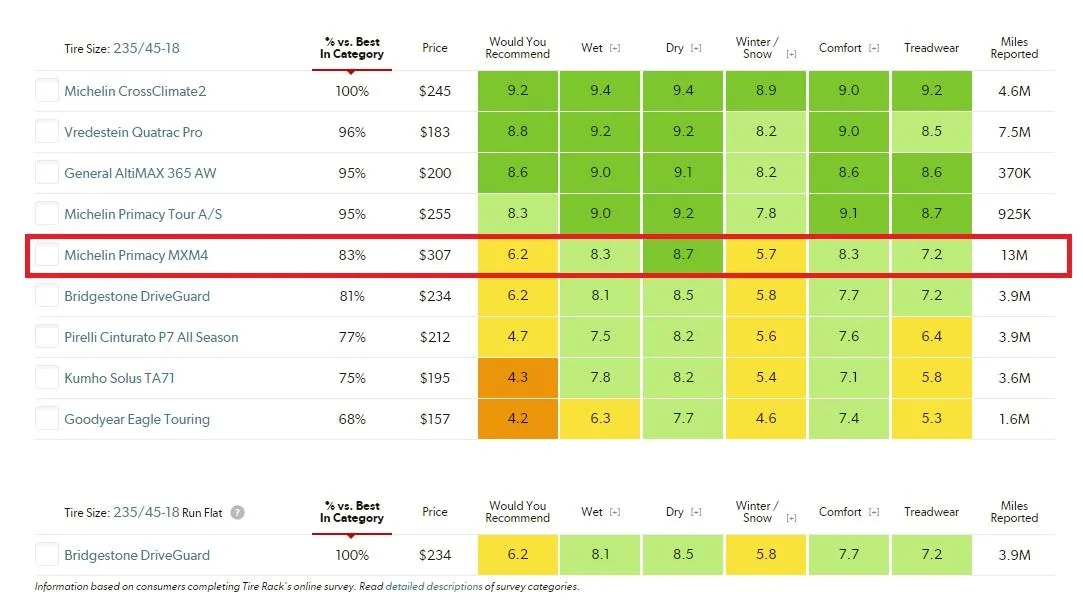
Task: Click CrossClimate2 green 9.2 recommend cell
Action: 517,90
